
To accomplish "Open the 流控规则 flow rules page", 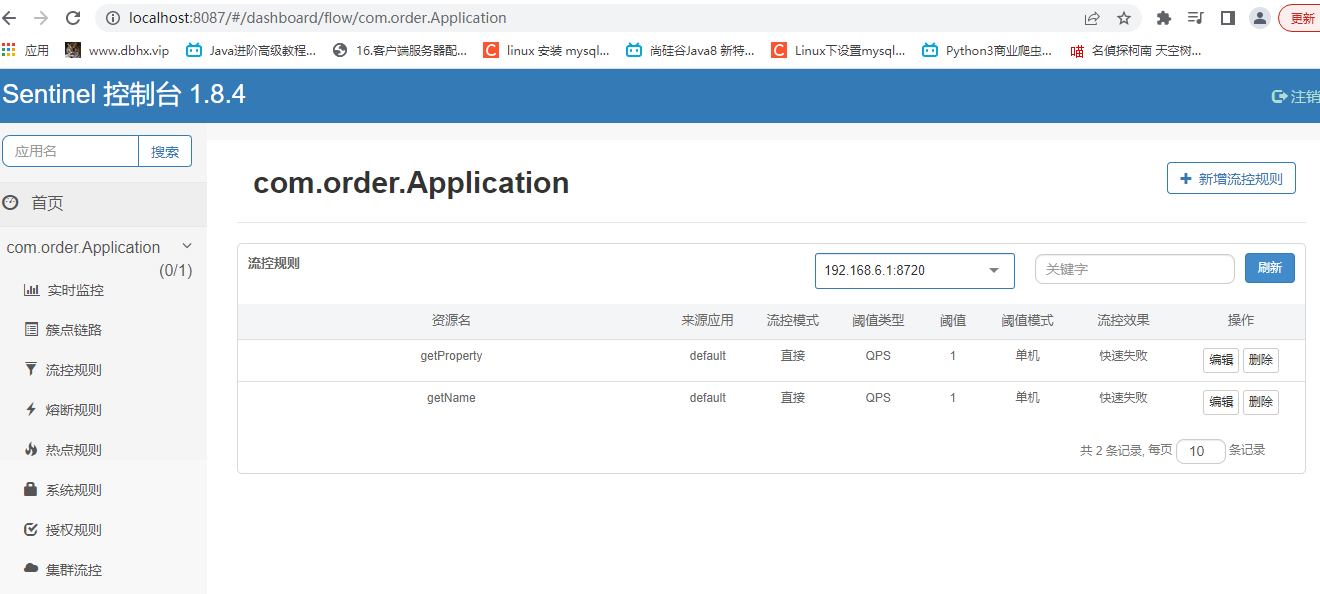I will click(x=62, y=369).
